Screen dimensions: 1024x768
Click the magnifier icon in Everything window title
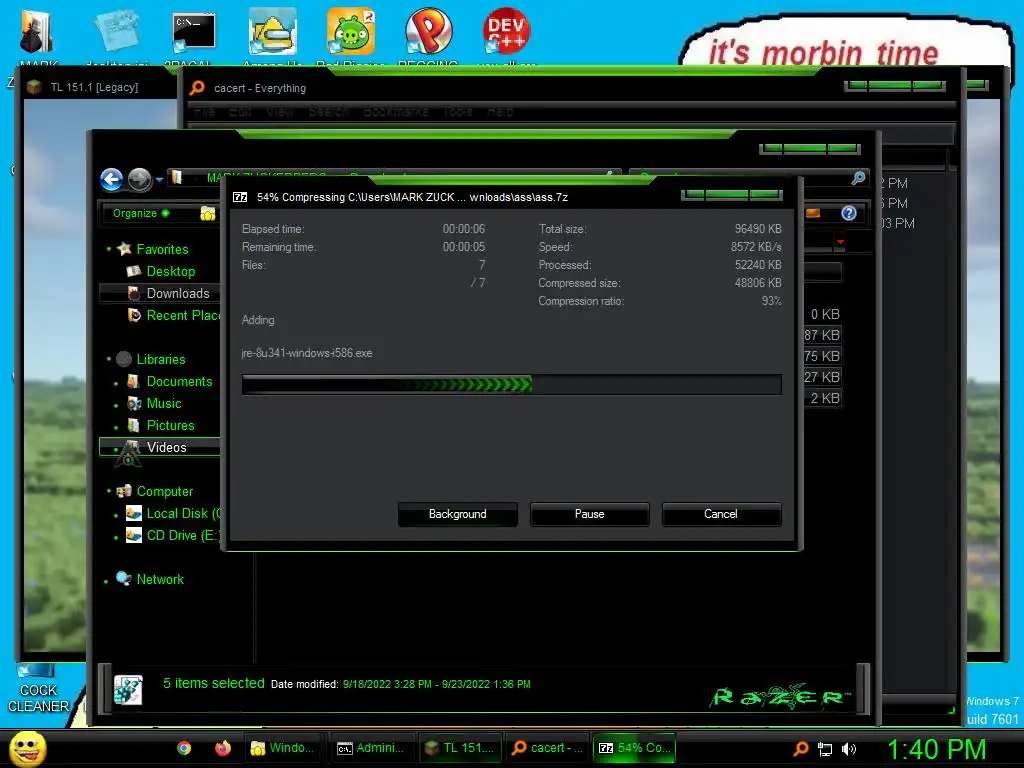(x=197, y=88)
